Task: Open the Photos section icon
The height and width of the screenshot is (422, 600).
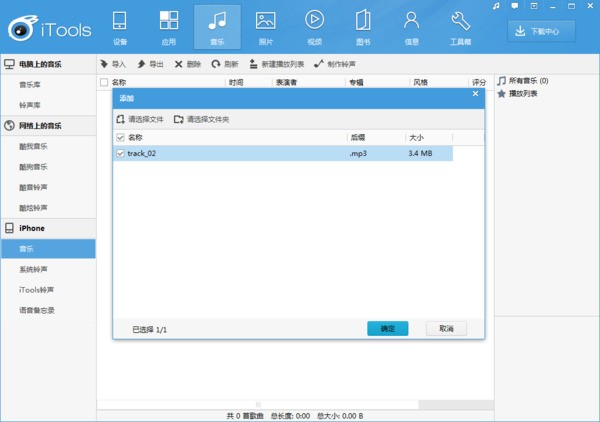Action: click(266, 21)
